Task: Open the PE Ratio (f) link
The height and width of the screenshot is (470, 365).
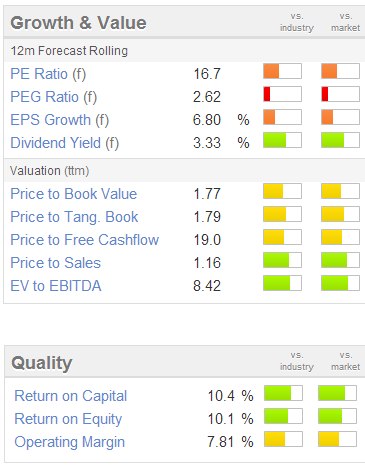Action: coord(48,74)
